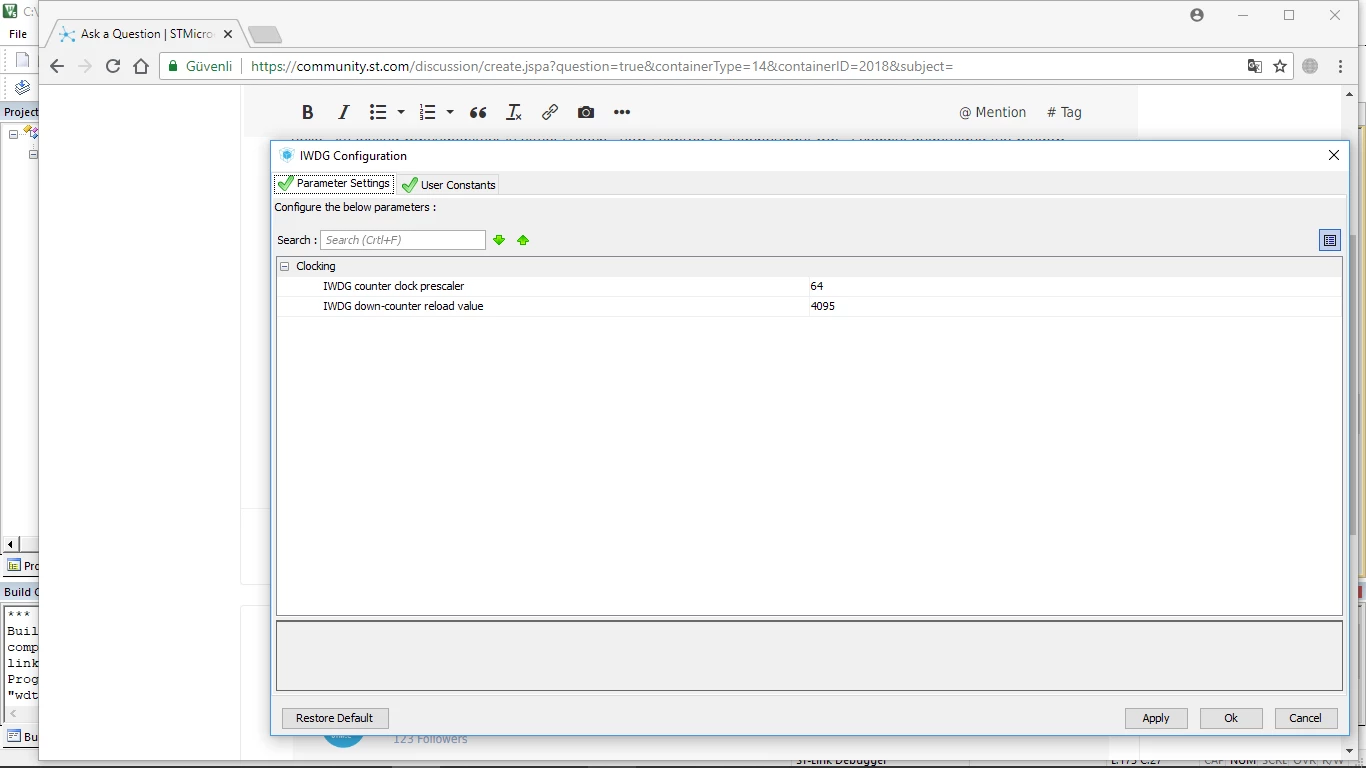
Task: Insert image using camera icon
Action: (x=586, y=112)
